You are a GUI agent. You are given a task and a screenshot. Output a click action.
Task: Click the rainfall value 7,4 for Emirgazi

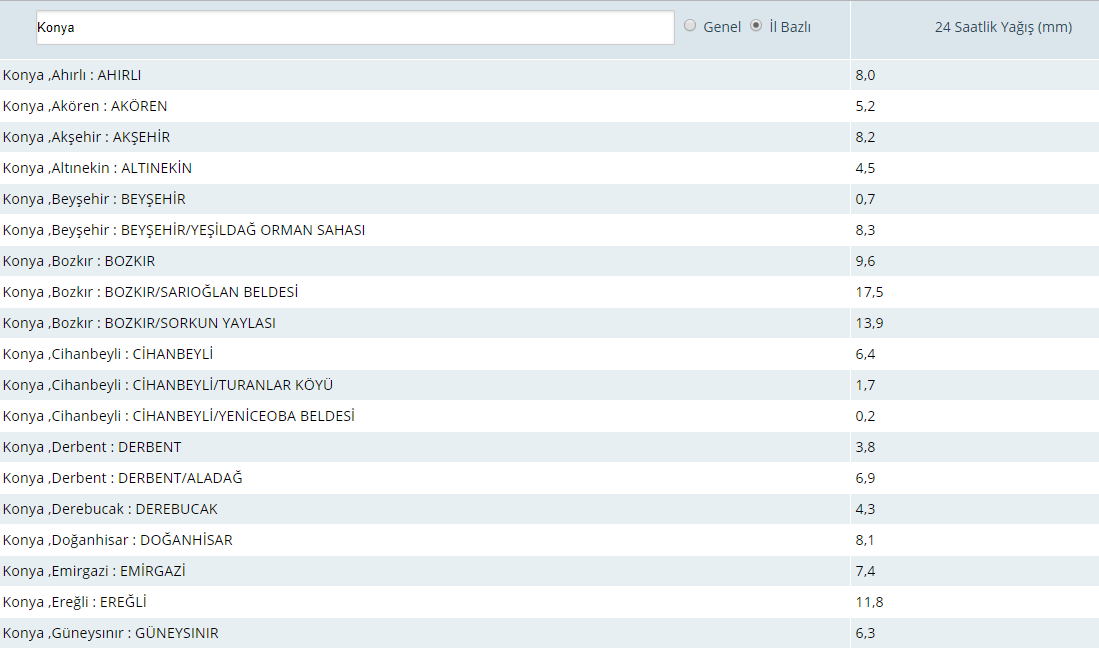[865, 571]
